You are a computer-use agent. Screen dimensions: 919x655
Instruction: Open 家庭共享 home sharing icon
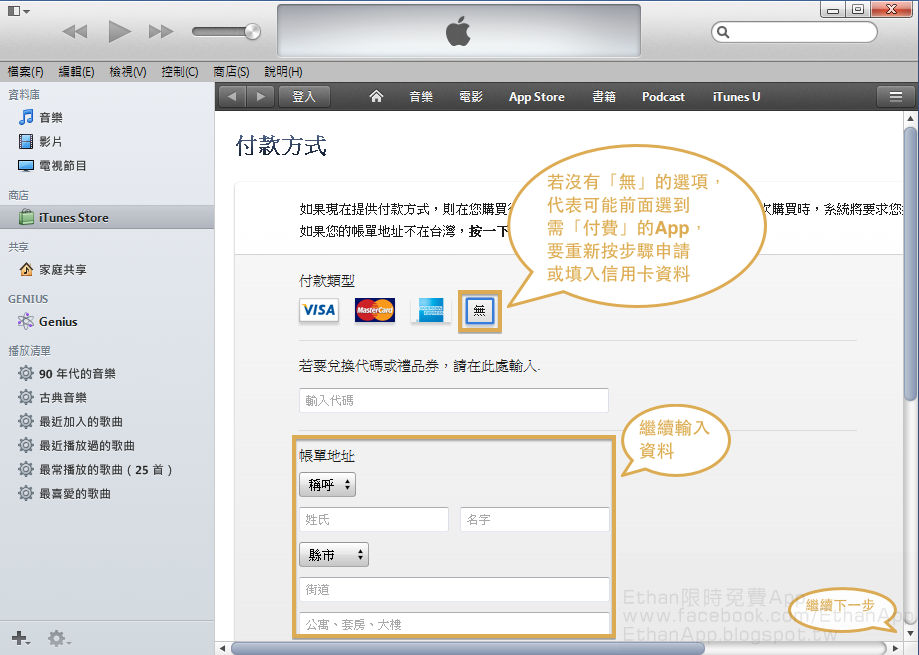pyautogui.click(x=26, y=269)
